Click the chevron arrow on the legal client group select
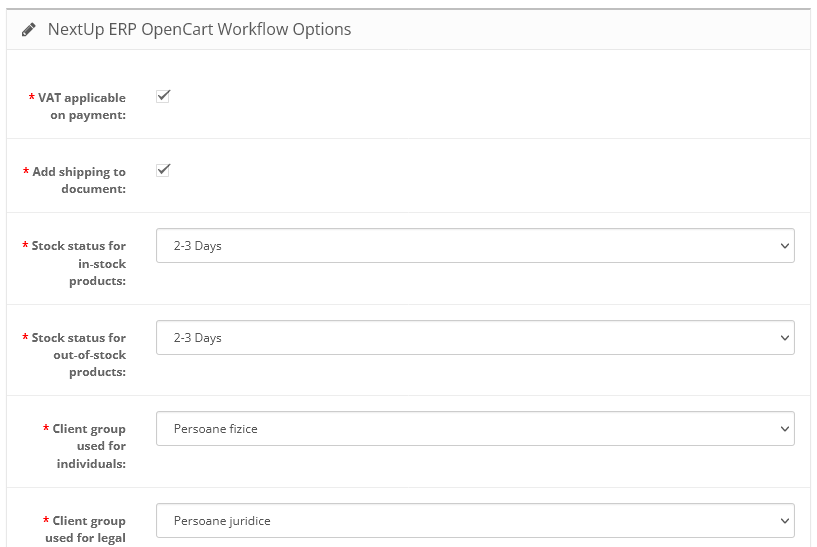Viewport: 817px width, 547px height. coord(784,521)
